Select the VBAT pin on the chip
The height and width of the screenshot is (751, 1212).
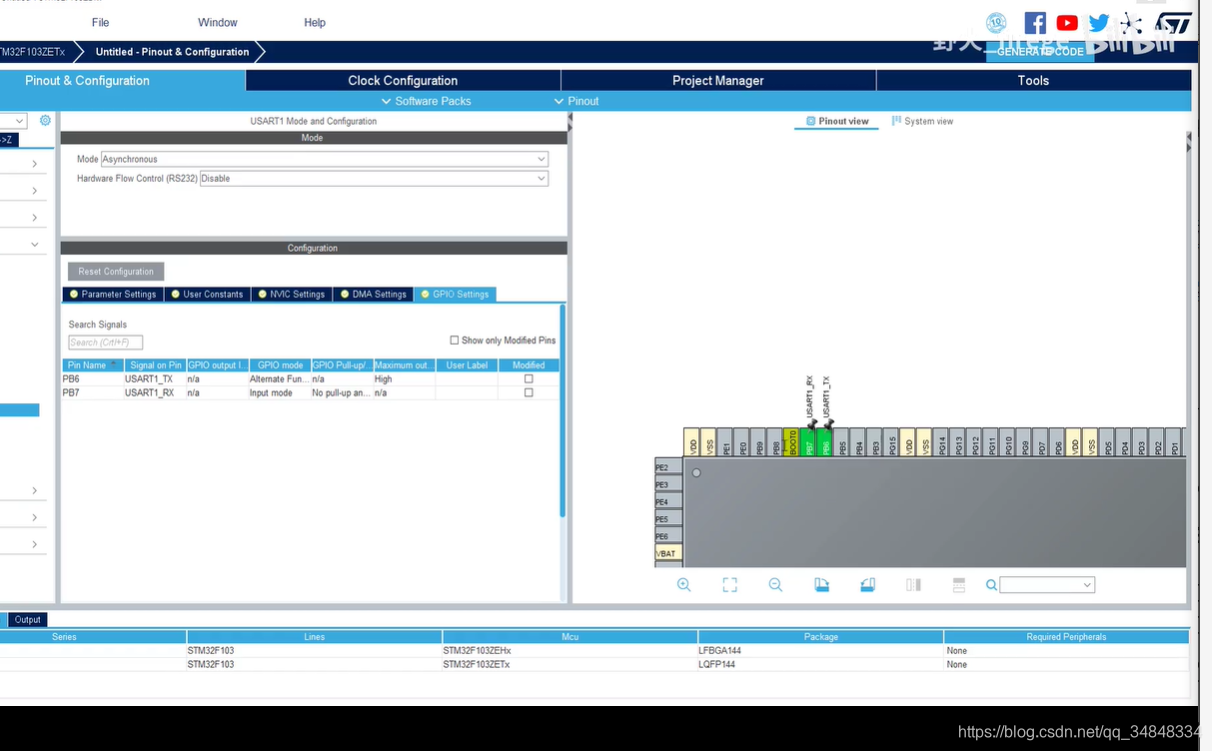(668, 553)
